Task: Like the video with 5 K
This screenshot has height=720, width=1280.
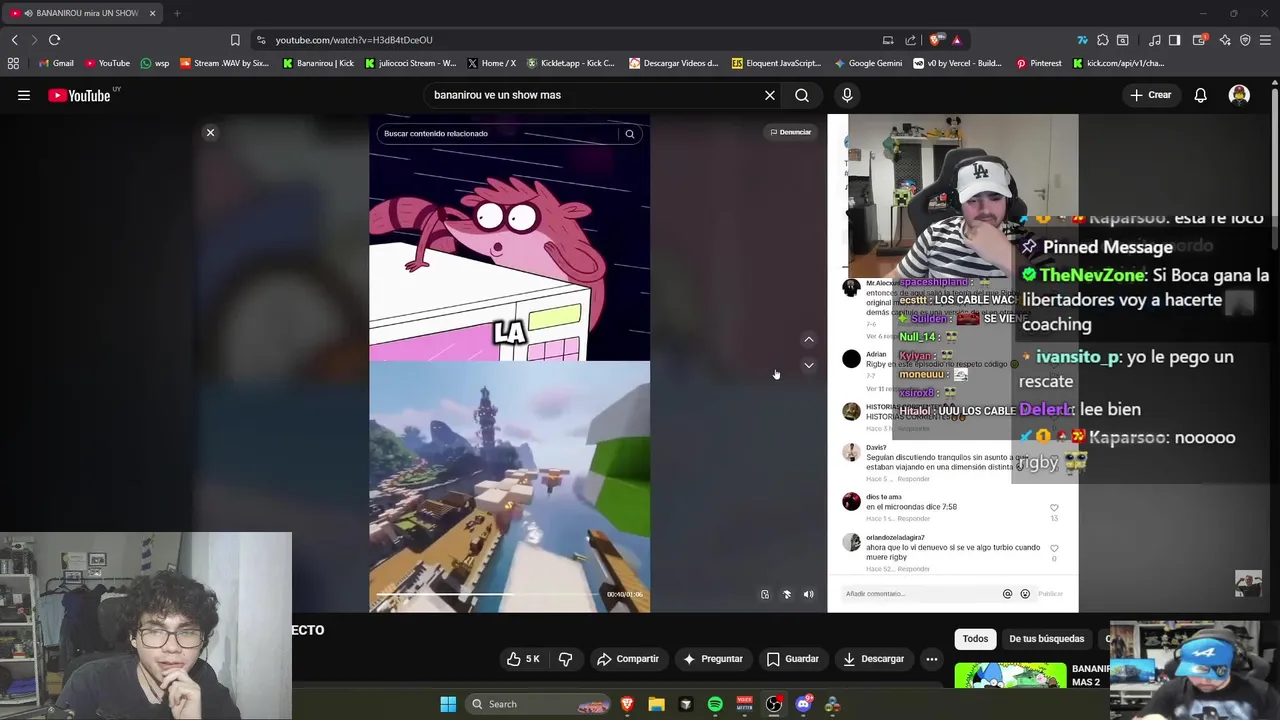Action: point(523,659)
